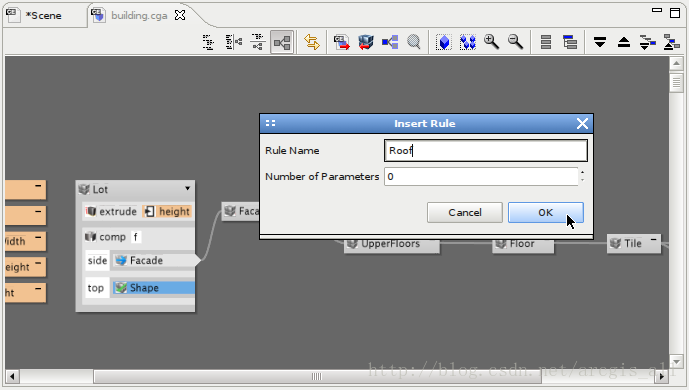Click the height parameter of extrude

167,212
